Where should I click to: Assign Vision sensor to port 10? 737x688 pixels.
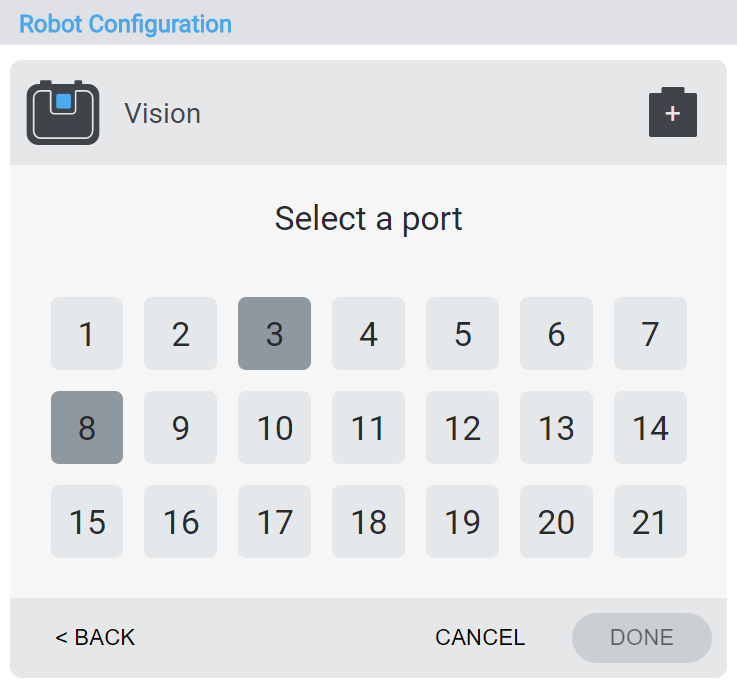275,428
